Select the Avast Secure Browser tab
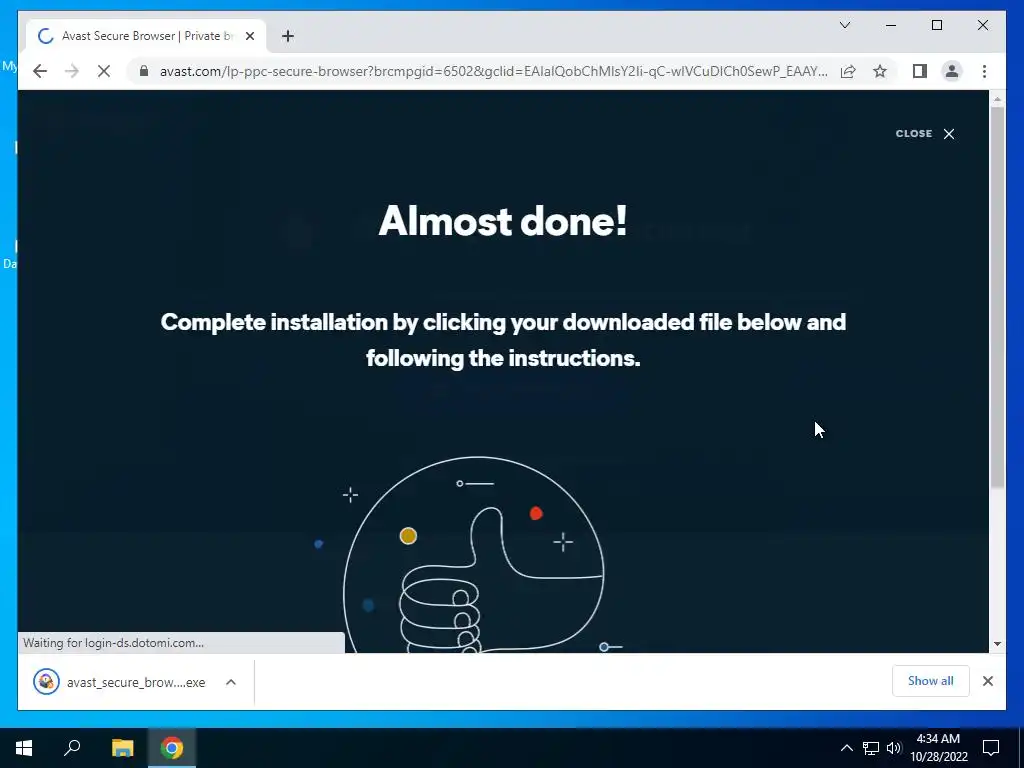 [x=146, y=36]
